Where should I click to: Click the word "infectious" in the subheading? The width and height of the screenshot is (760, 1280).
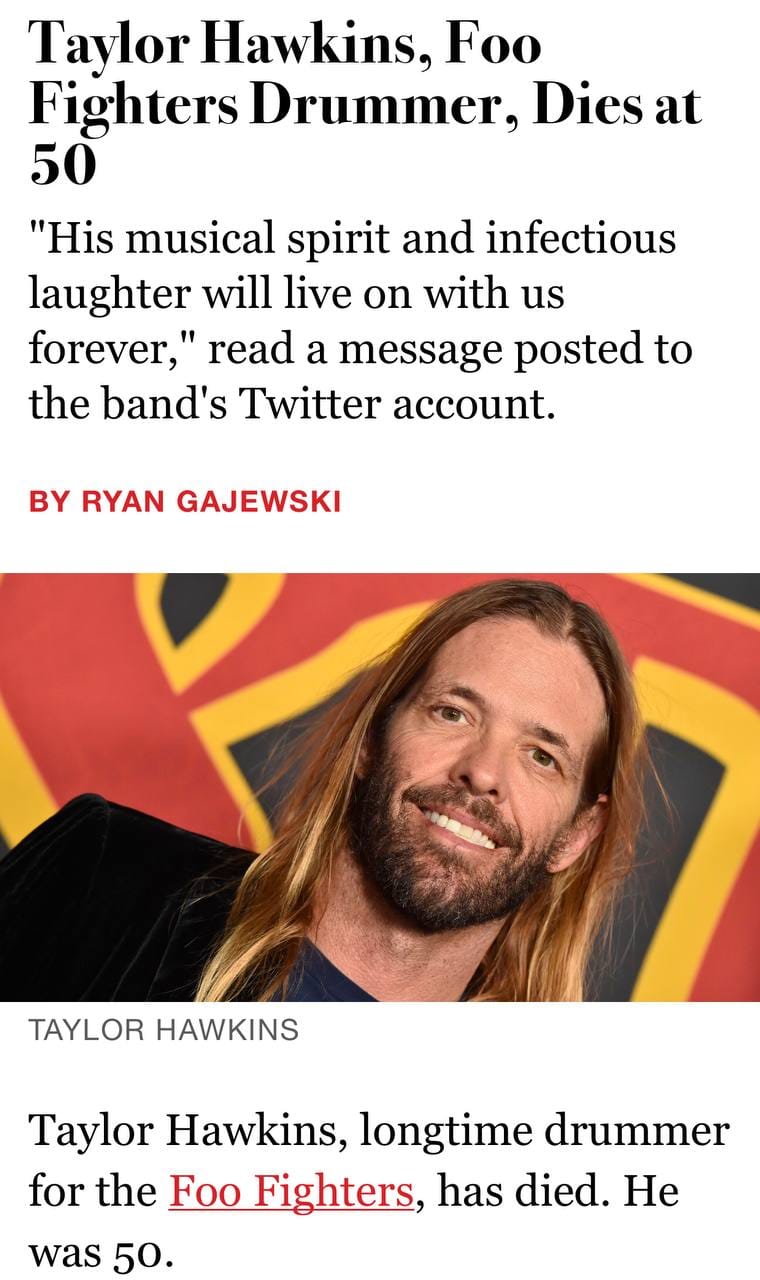[580, 239]
